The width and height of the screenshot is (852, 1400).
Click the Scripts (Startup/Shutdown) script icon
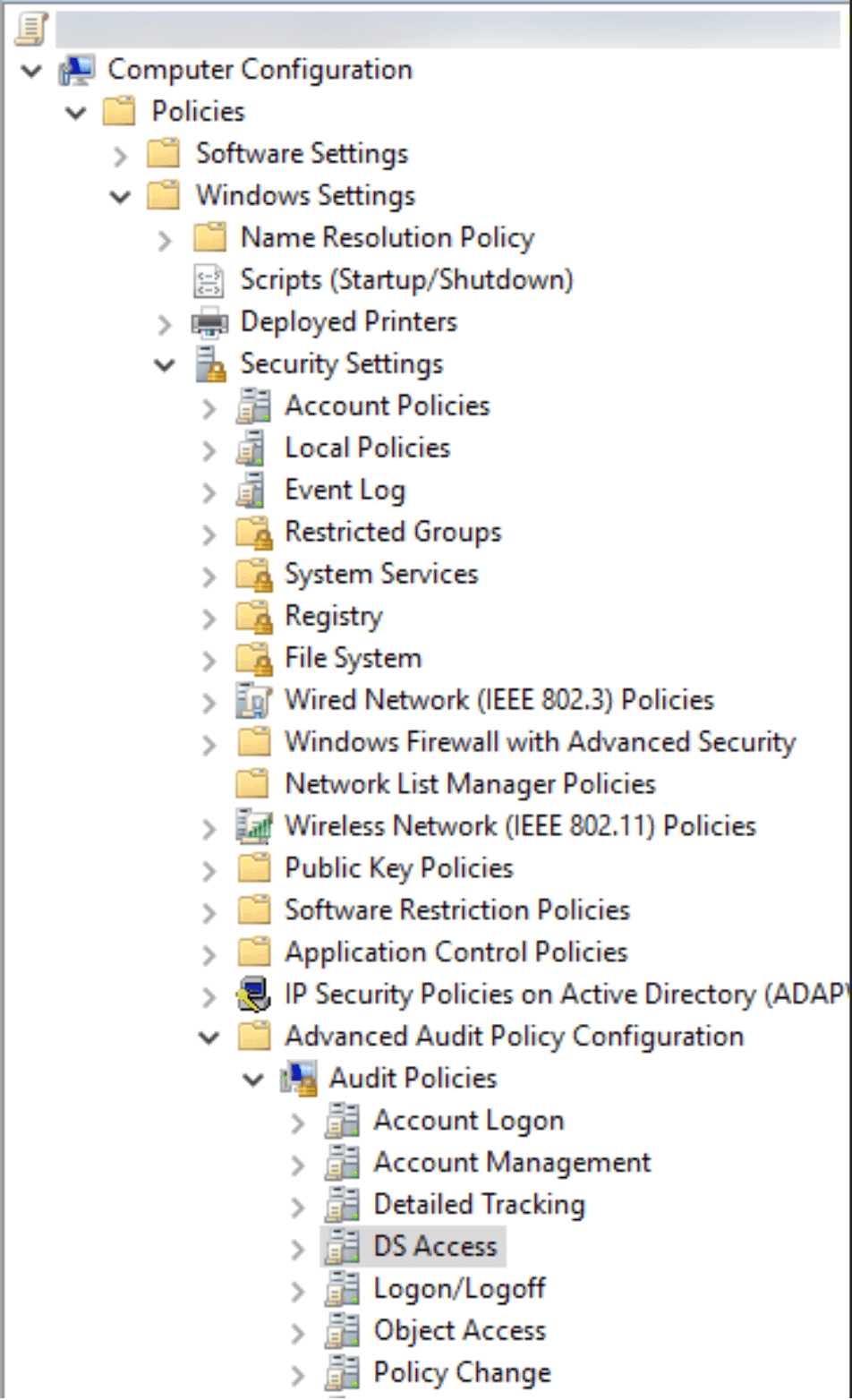click(209, 280)
